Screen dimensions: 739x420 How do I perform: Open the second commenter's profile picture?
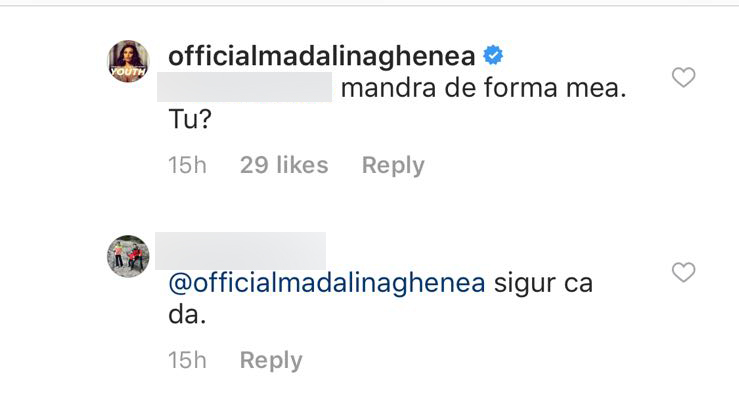[128, 256]
